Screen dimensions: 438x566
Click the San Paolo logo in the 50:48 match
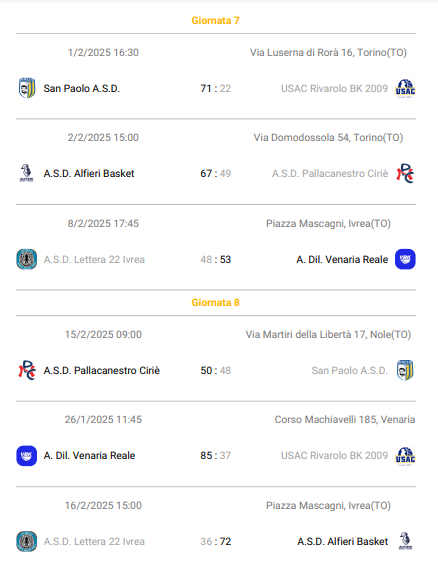pyautogui.click(x=405, y=370)
